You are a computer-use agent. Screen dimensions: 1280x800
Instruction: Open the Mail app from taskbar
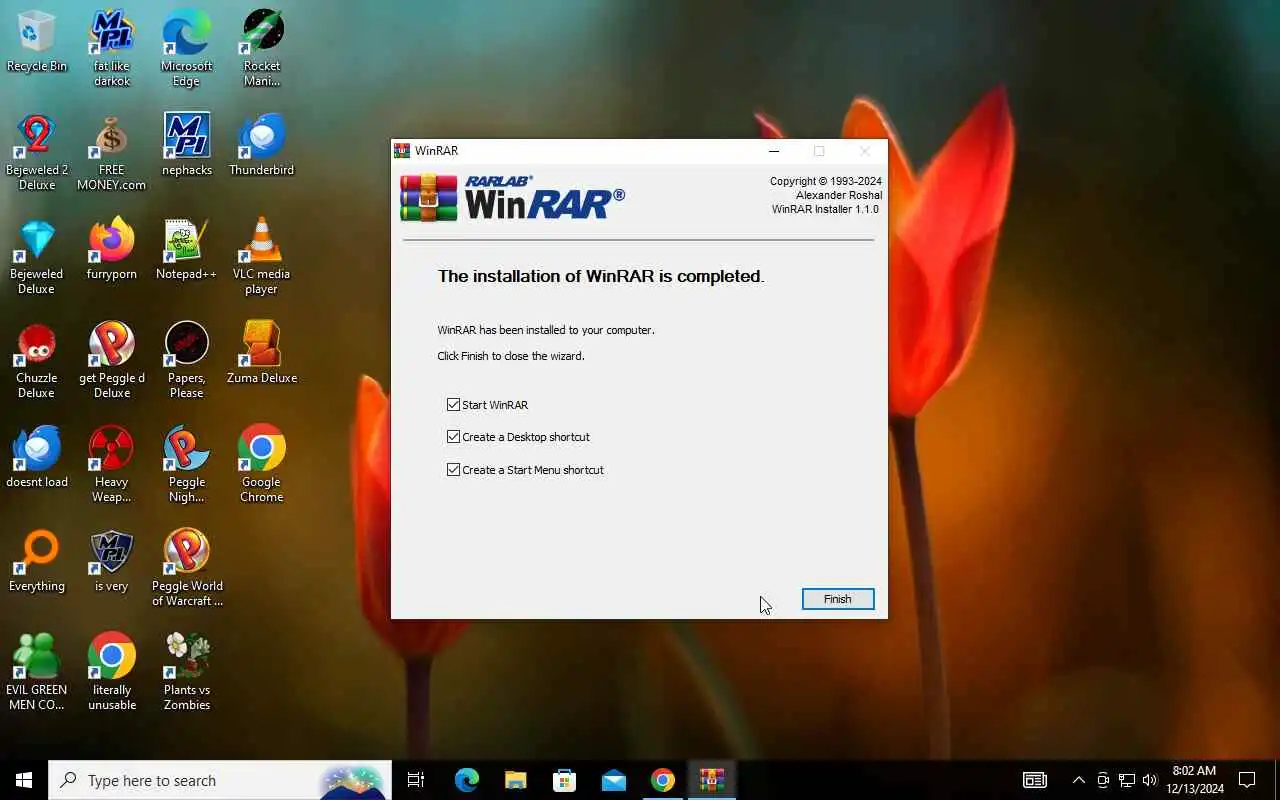(x=613, y=780)
